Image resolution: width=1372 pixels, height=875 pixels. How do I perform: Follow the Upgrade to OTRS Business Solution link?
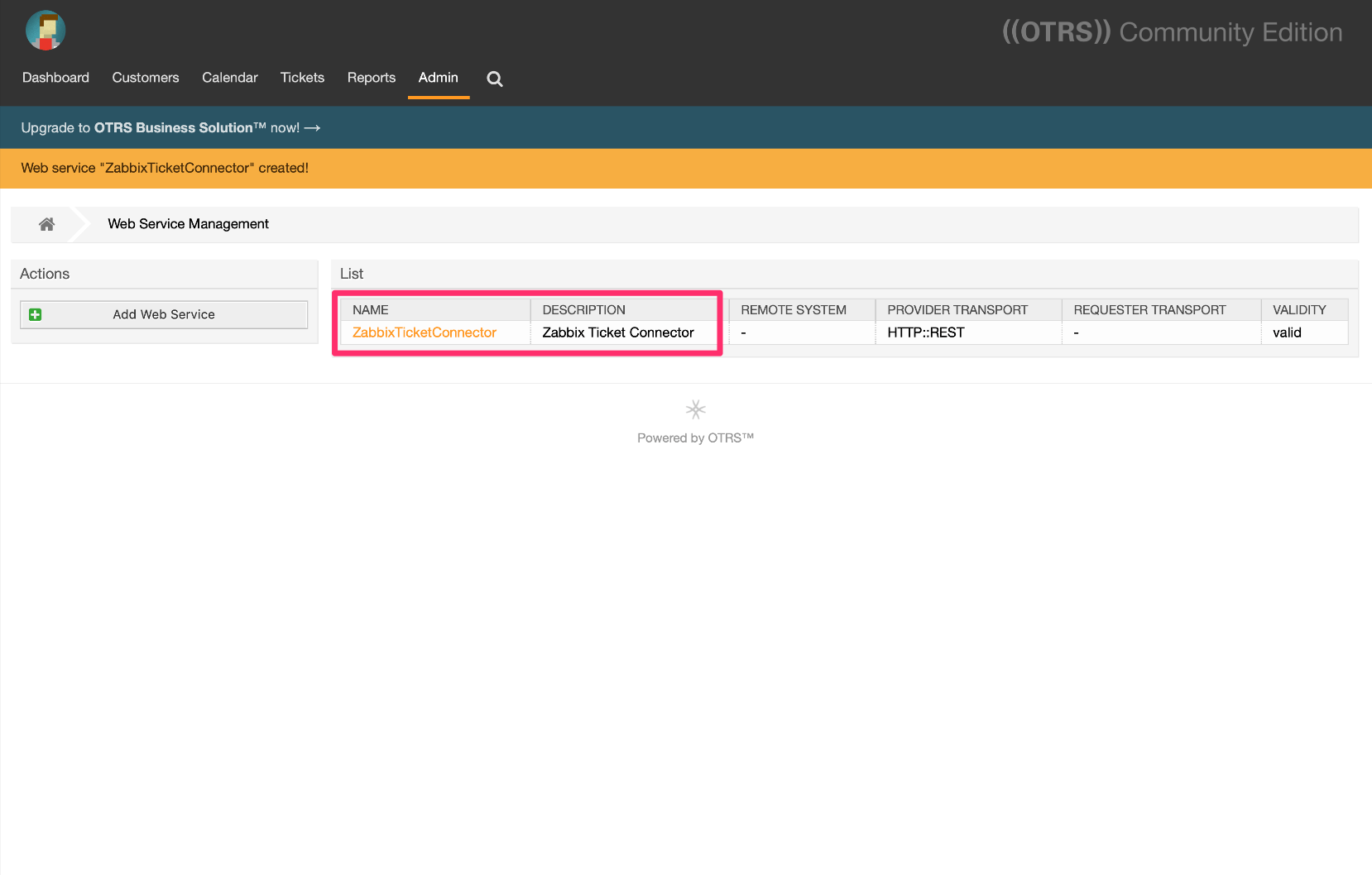[x=170, y=127]
